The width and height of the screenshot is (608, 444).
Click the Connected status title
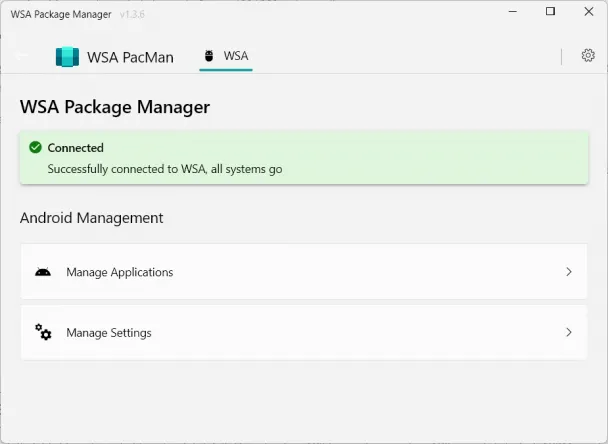(76, 148)
